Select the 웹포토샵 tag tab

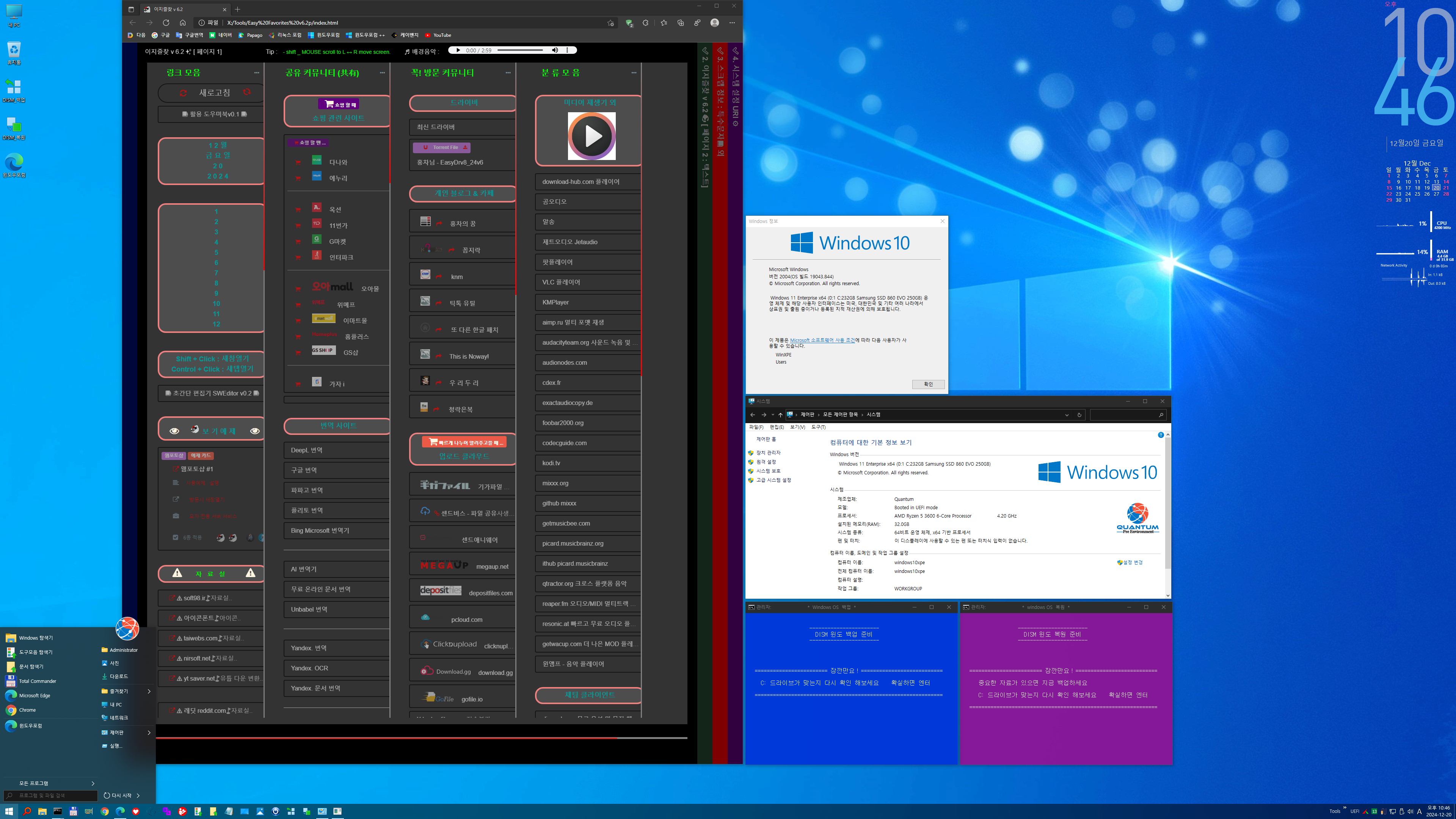(174, 455)
